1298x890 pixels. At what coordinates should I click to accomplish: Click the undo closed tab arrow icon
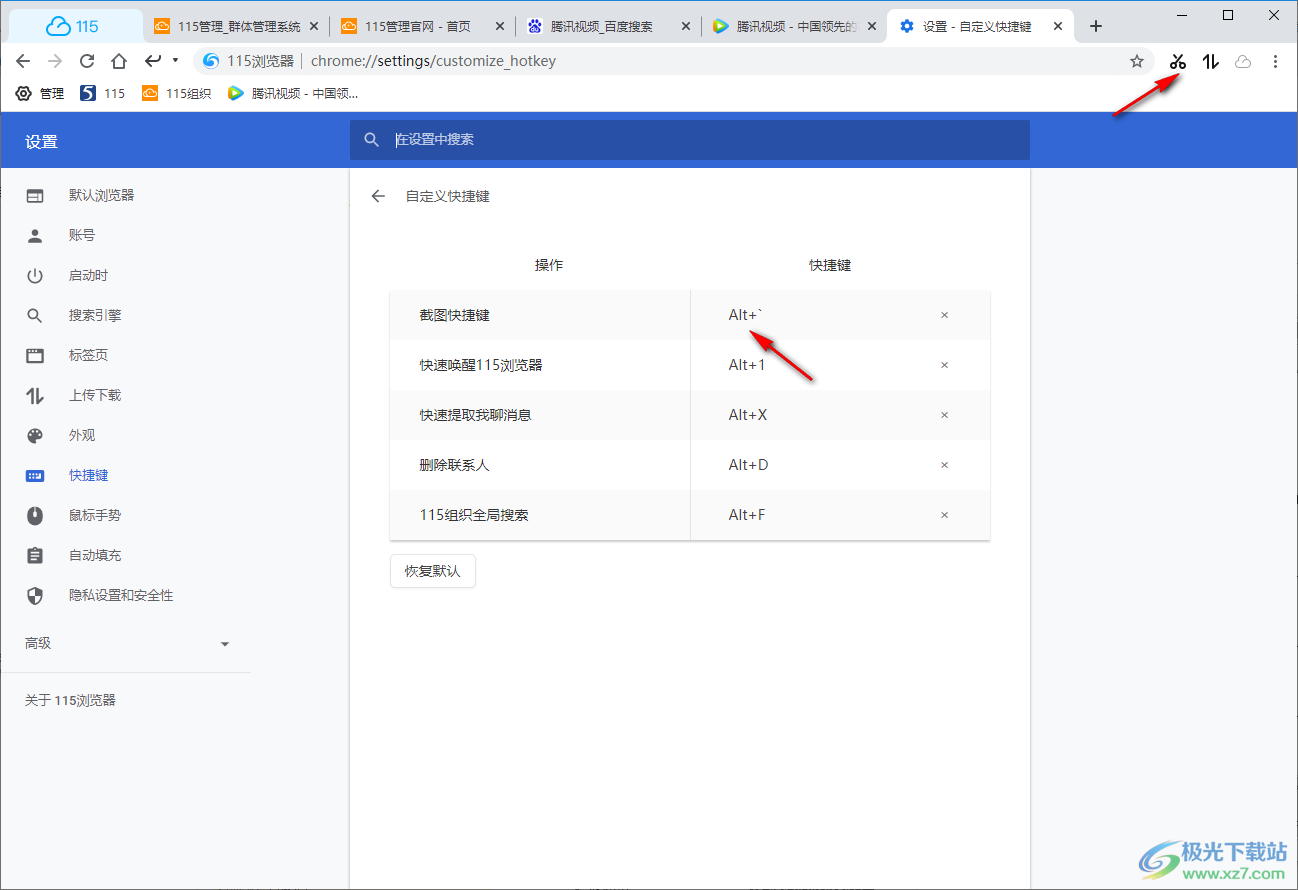[153, 61]
